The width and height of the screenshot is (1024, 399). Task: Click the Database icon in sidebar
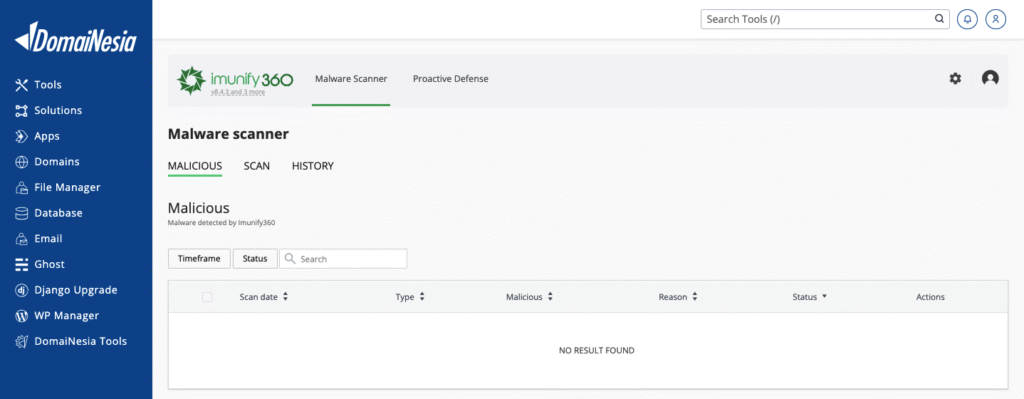coord(22,213)
